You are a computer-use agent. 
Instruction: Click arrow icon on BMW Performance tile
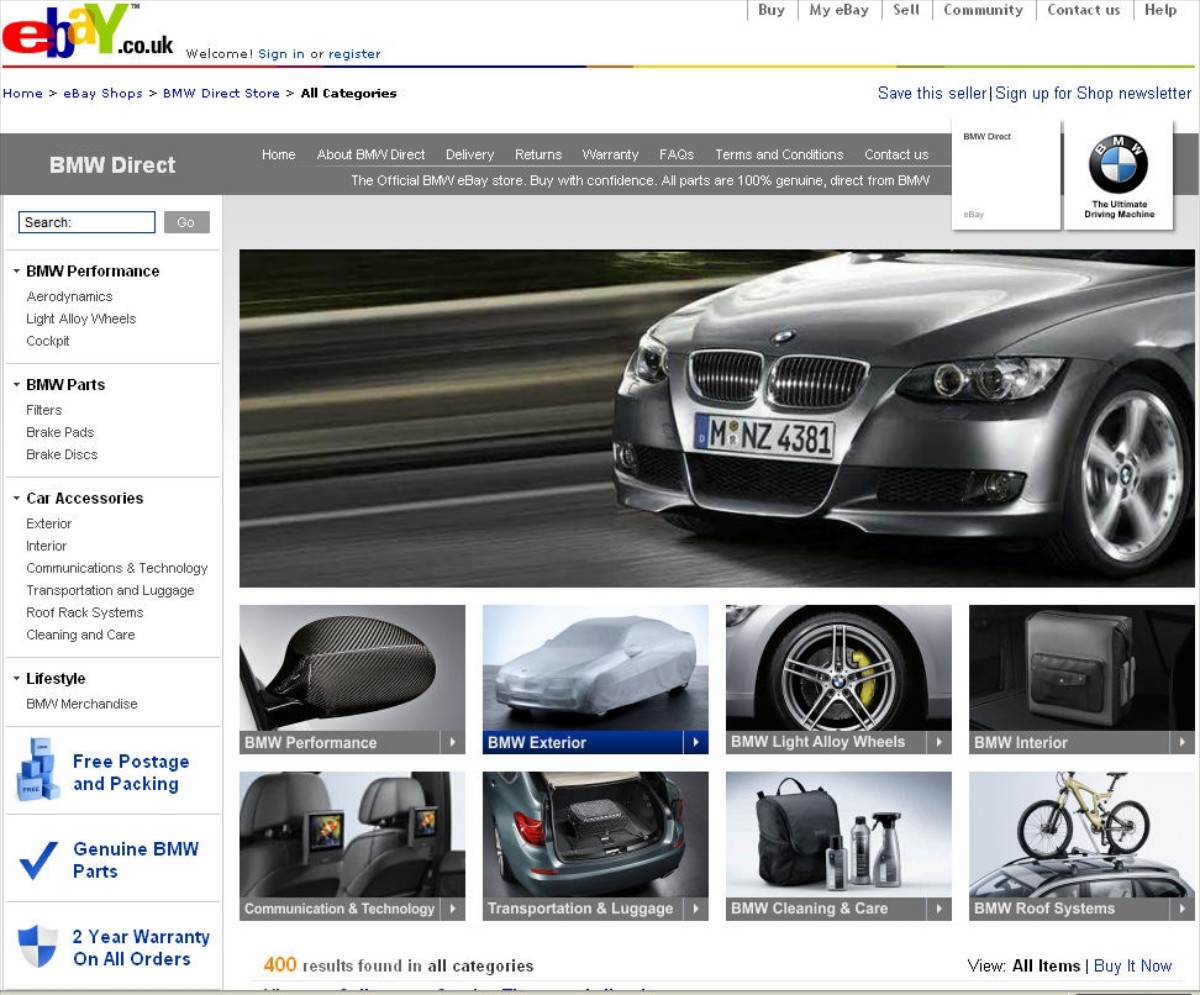click(x=452, y=742)
